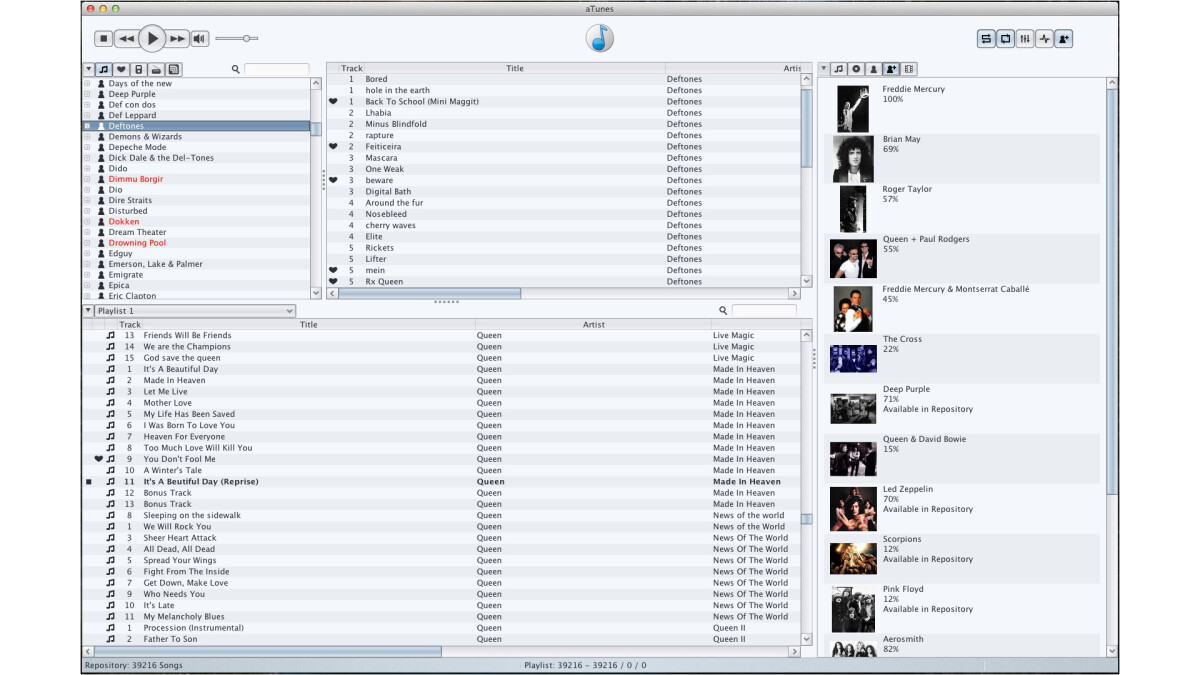1200x675 pixels.
Task: Open the album info tab (disc icon) in context panel
Action: click(856, 69)
